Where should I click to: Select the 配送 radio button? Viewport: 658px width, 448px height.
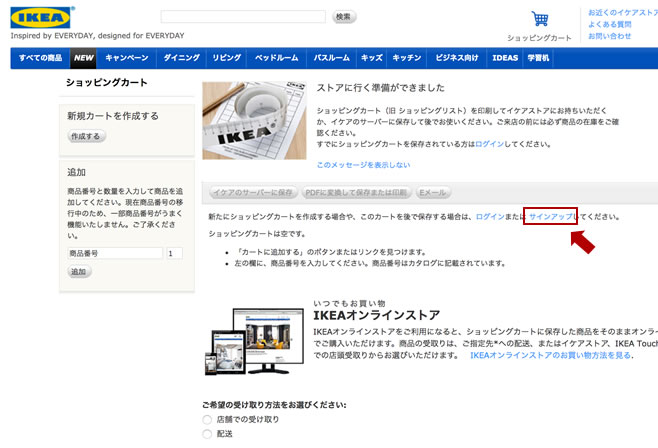click(x=207, y=434)
